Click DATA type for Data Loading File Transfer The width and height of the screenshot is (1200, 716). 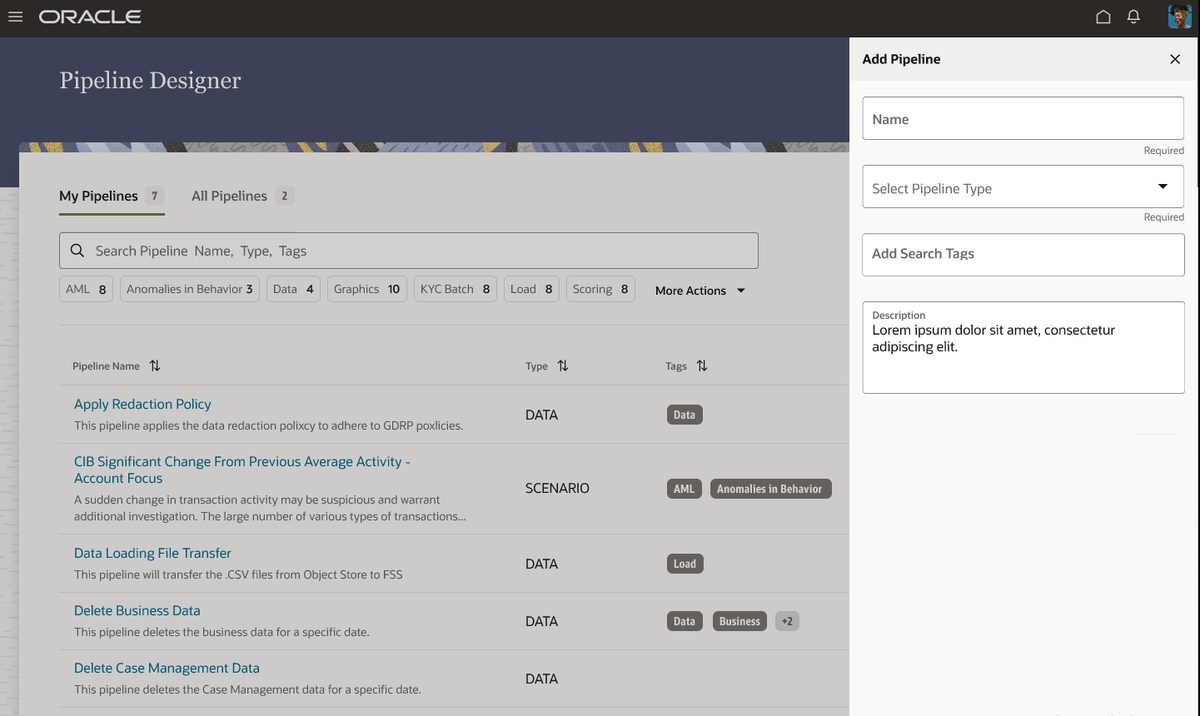coord(541,563)
